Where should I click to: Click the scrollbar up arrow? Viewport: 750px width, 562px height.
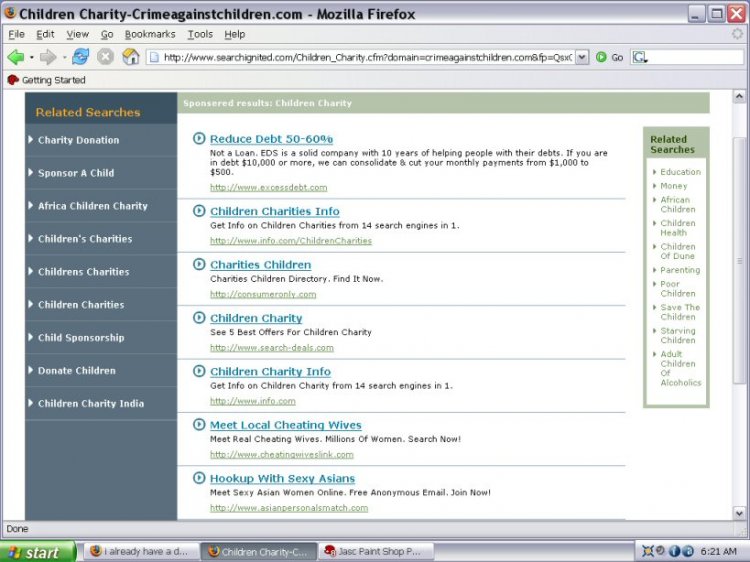tap(739, 96)
